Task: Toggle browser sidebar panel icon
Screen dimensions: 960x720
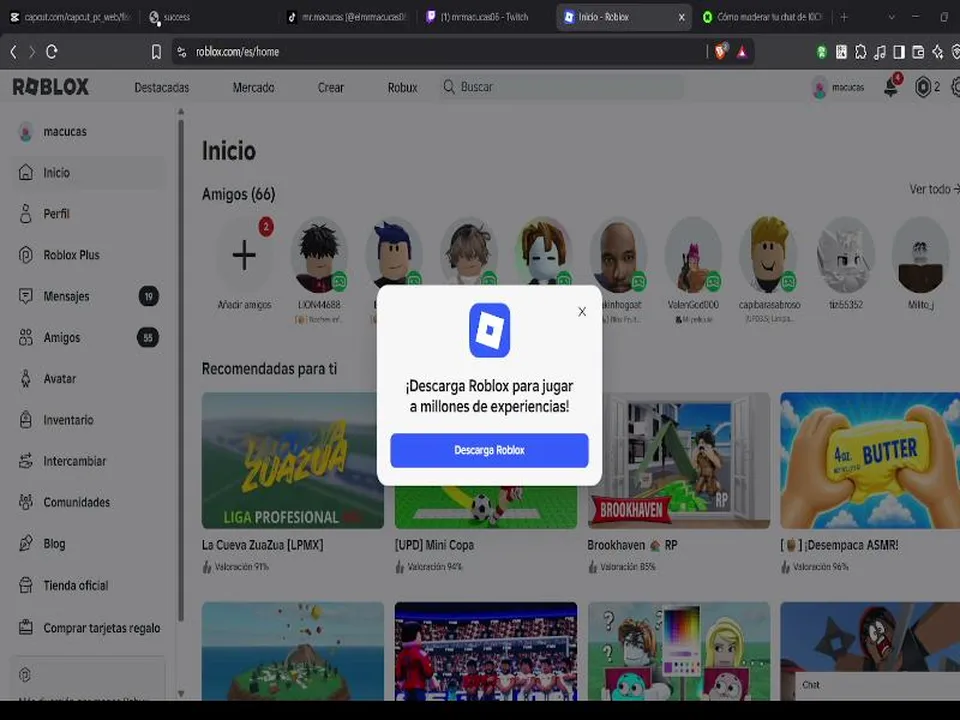Action: tap(899, 52)
